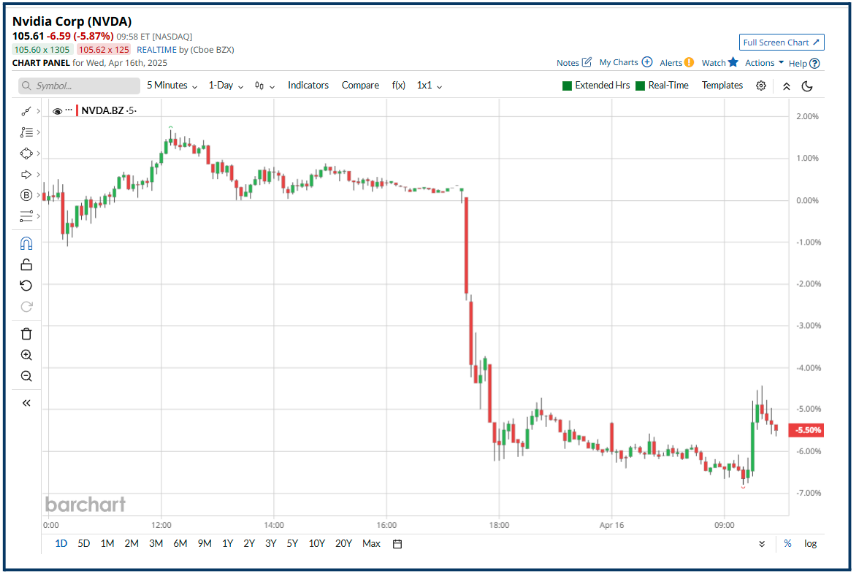Toggle Real-Time data display
The image size is (854, 576).
coord(665,86)
